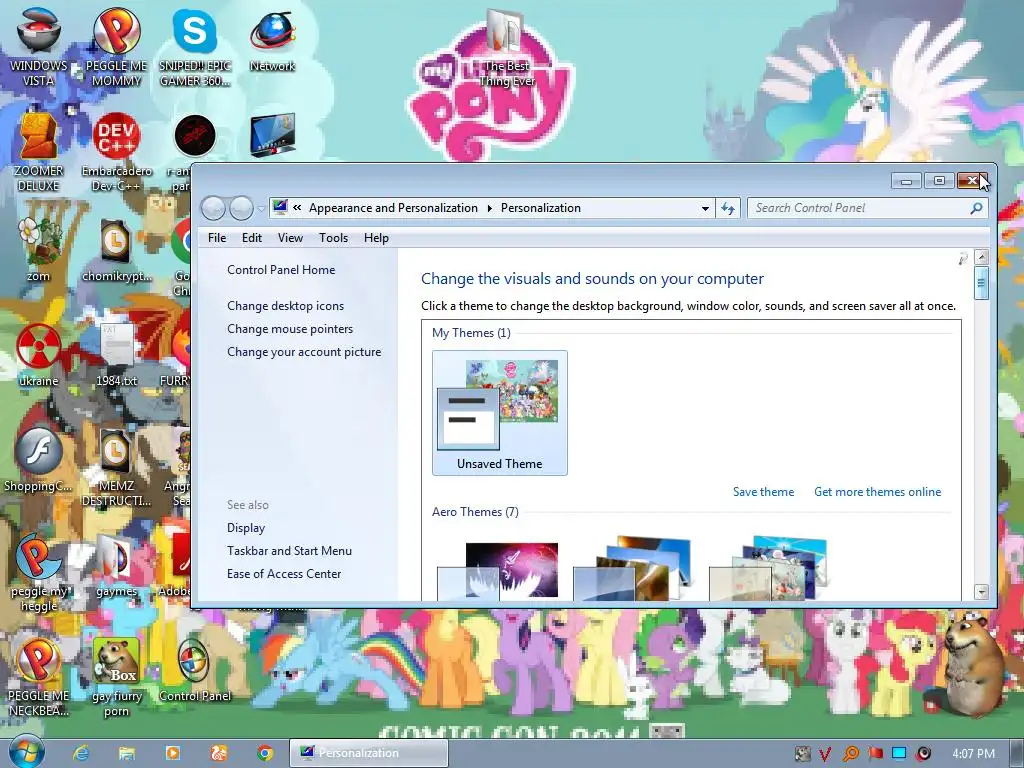Select the peggle my heggle icon
Image resolution: width=1024 pixels, height=768 pixels.
pos(38,572)
